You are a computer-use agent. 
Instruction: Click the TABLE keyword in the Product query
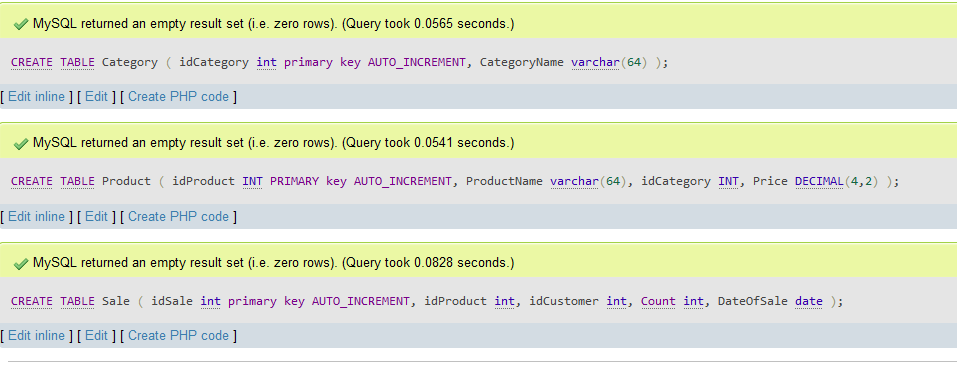pos(78,181)
